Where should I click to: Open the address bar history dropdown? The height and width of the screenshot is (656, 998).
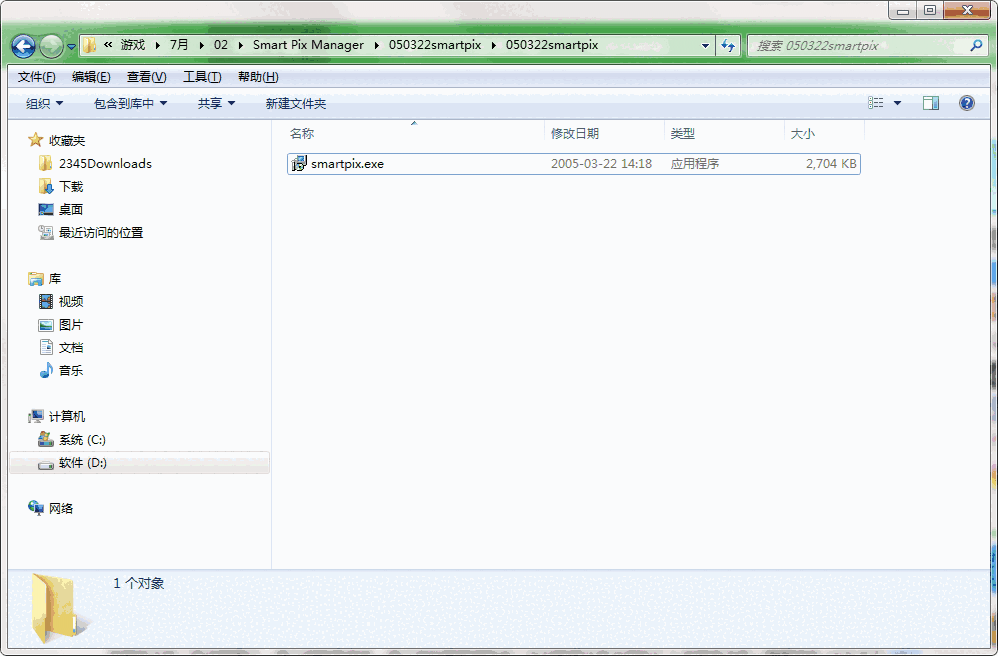pos(705,45)
